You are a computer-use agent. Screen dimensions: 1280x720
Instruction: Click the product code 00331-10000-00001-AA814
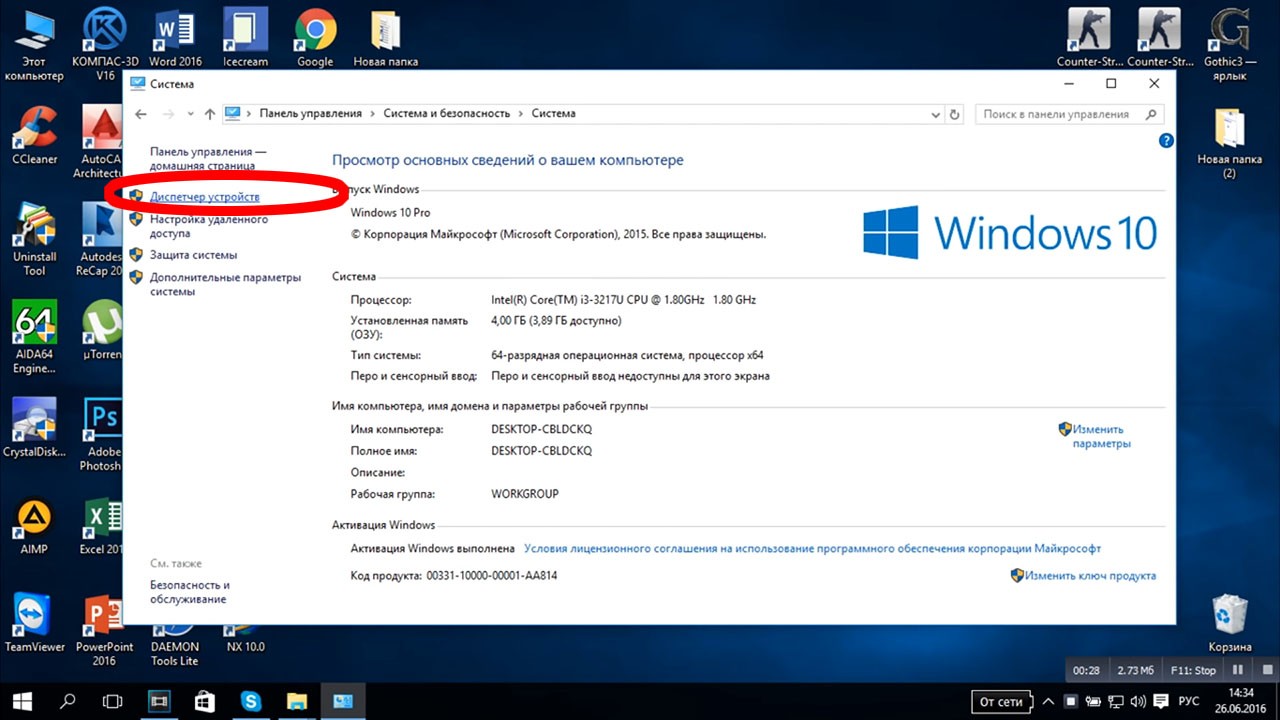pyautogui.click(x=492, y=576)
